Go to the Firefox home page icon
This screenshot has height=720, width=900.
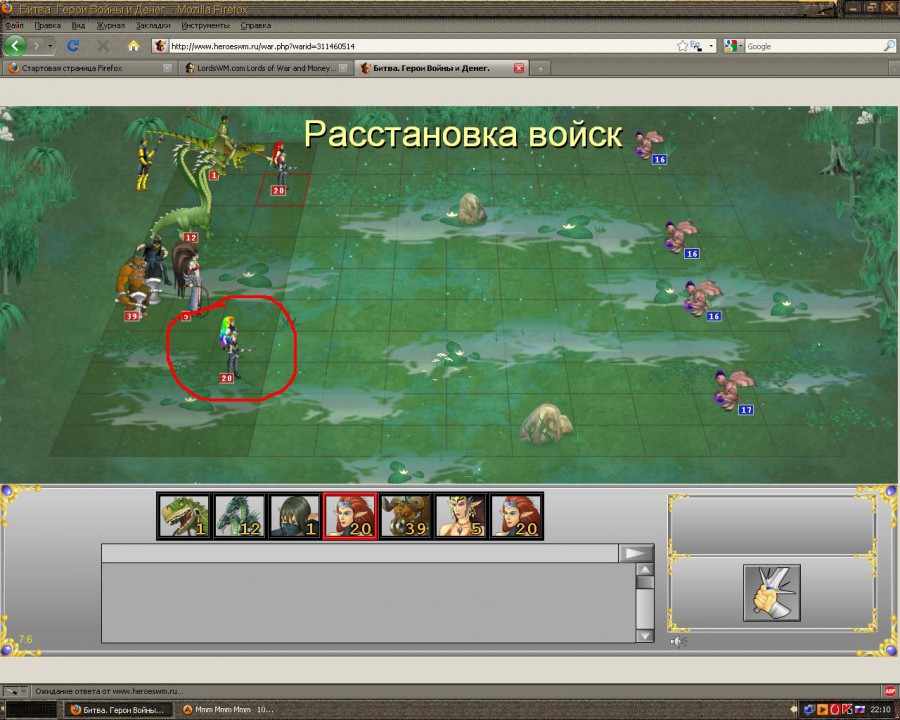tap(133, 45)
